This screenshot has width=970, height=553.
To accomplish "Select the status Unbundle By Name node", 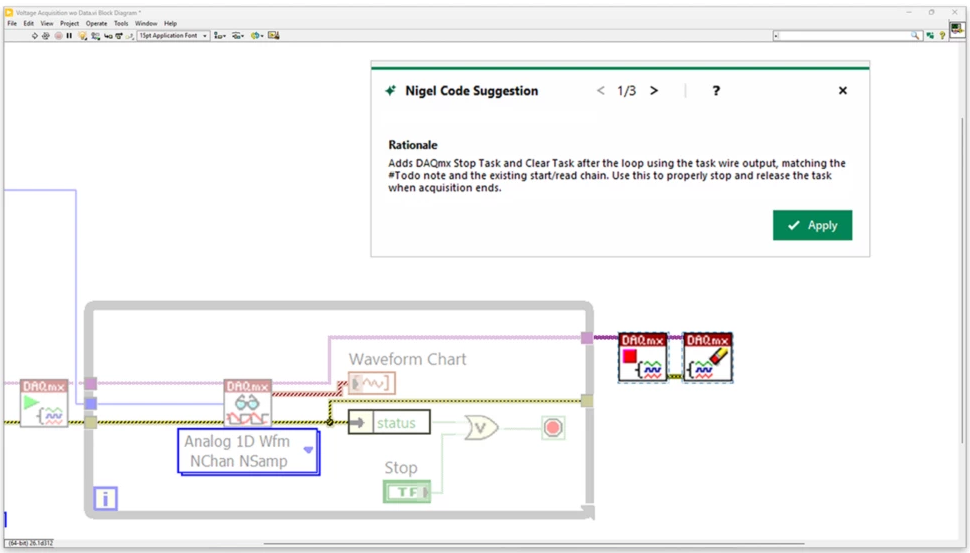I will click(x=389, y=422).
